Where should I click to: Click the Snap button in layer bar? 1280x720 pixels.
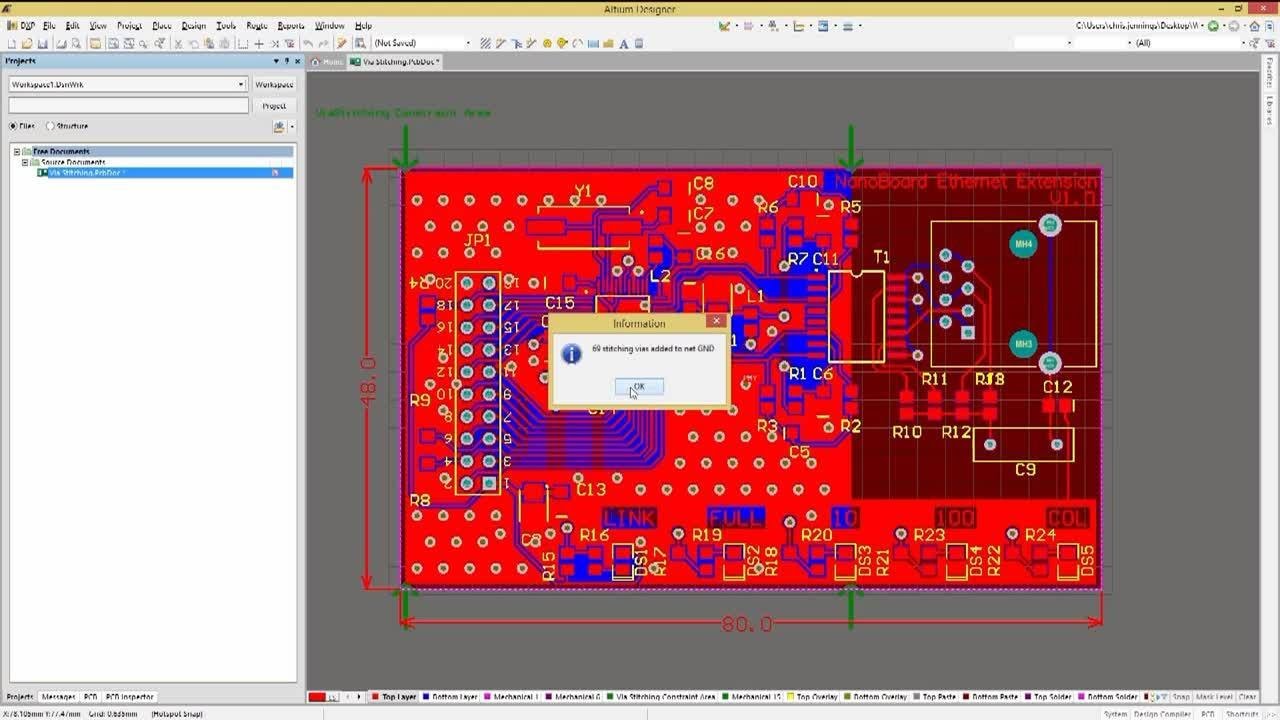click(1181, 697)
